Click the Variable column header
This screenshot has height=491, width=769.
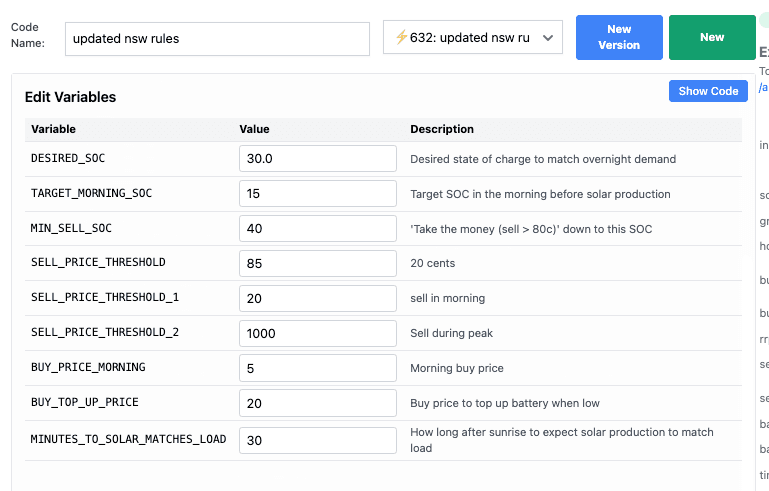click(x=53, y=129)
